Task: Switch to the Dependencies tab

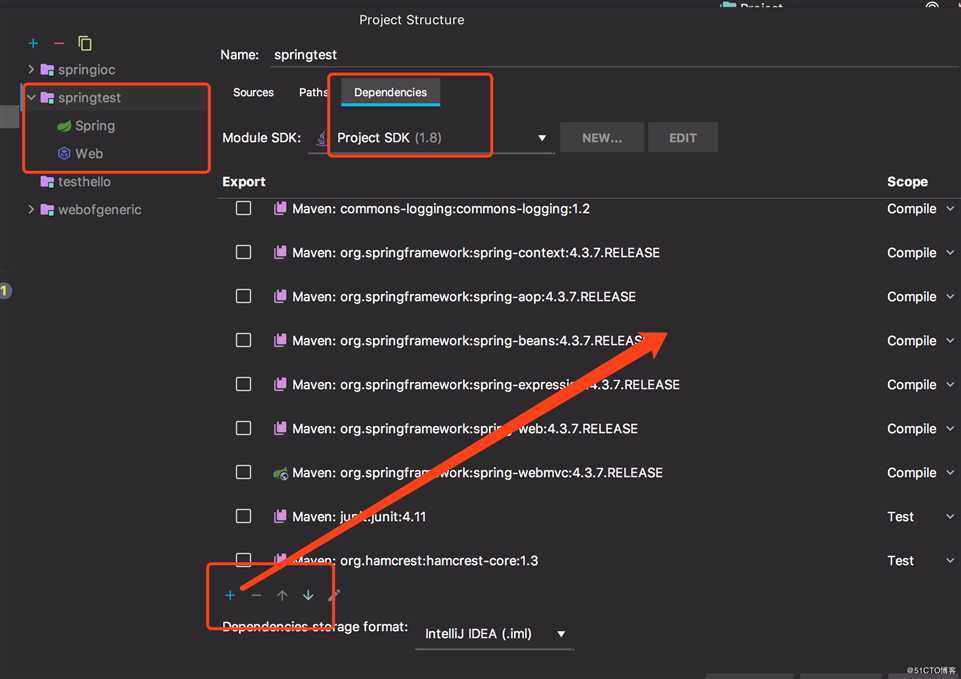Action: pyautogui.click(x=390, y=92)
